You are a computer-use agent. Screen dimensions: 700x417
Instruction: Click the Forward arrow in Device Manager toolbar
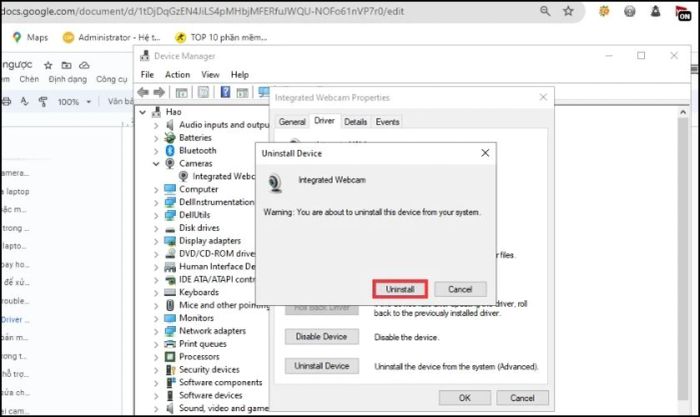pos(159,92)
